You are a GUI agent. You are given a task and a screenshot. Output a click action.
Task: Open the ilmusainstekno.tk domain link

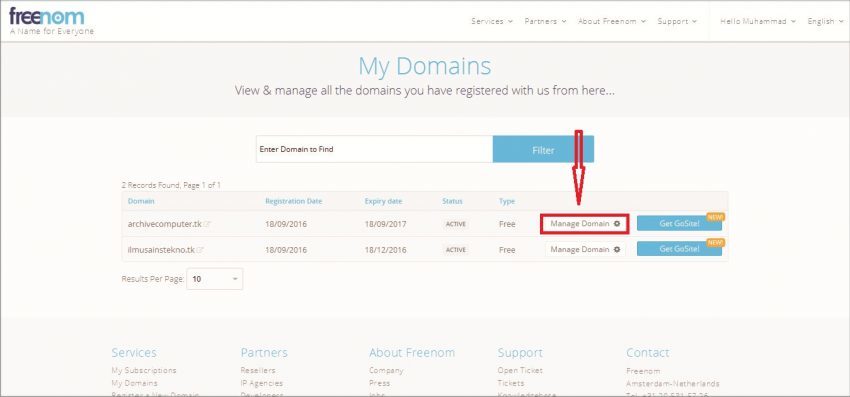tap(161, 250)
